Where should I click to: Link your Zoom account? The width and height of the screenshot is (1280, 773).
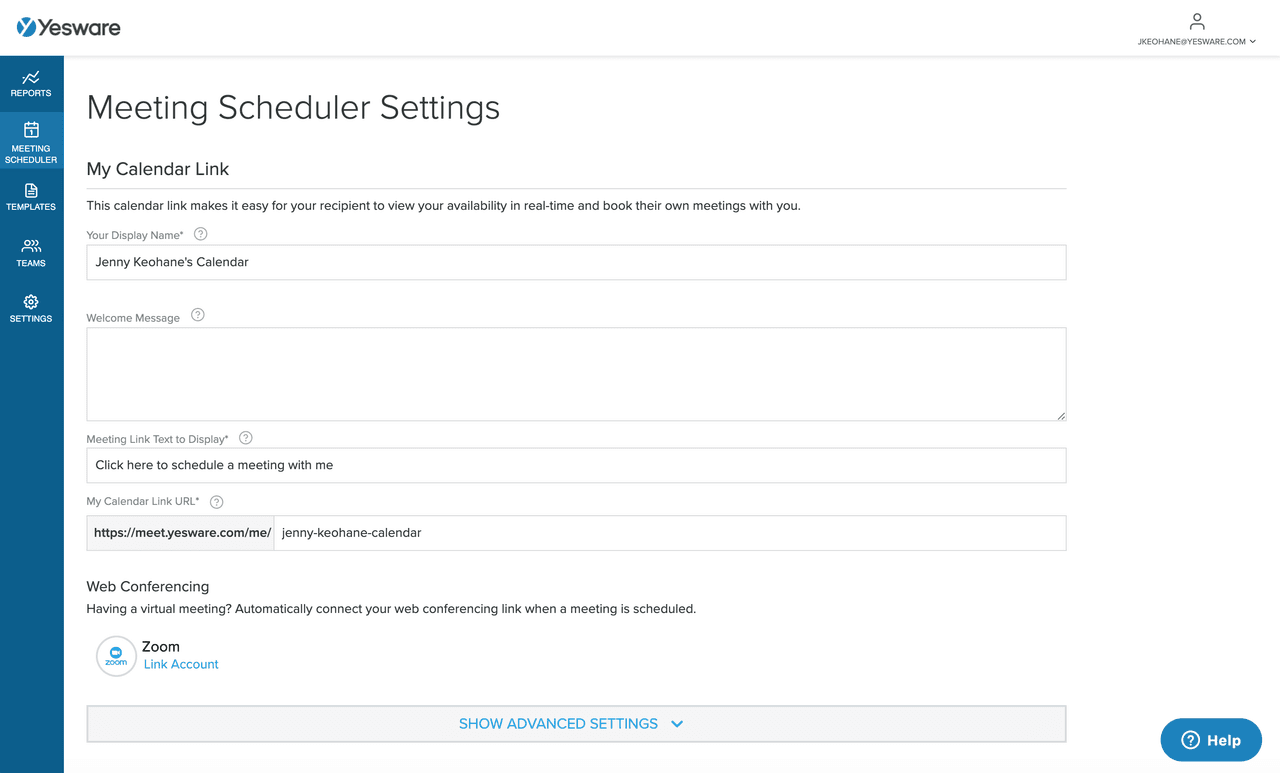coord(181,664)
